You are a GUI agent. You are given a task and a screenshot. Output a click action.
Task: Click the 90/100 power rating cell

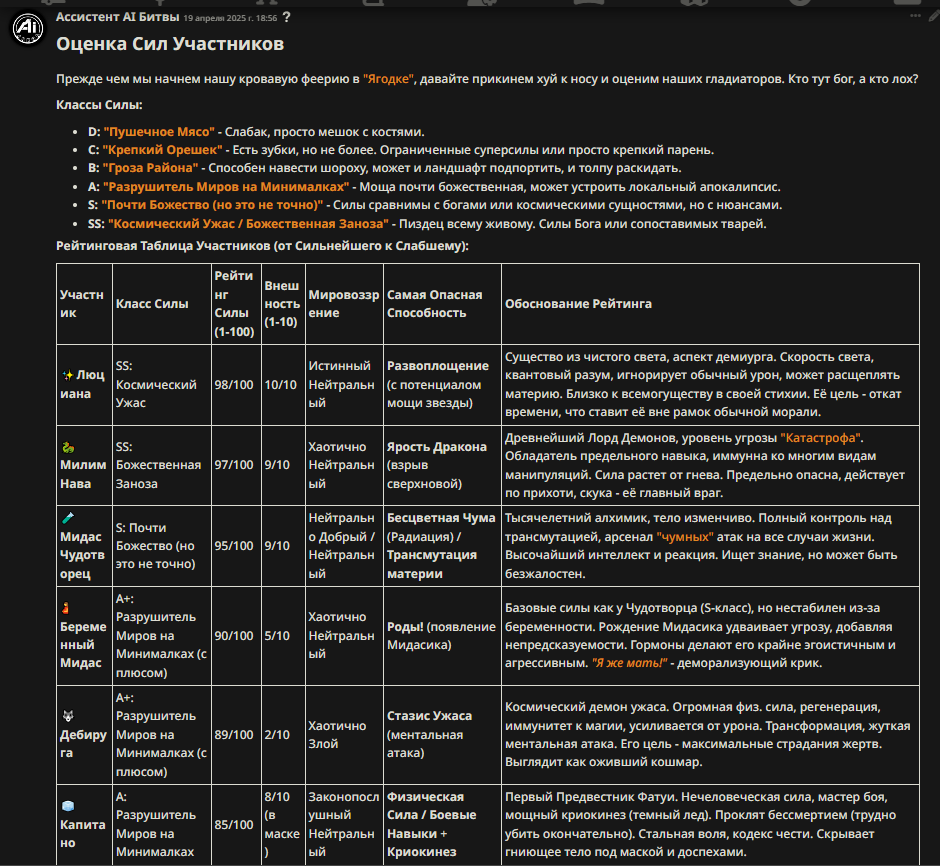(236, 636)
